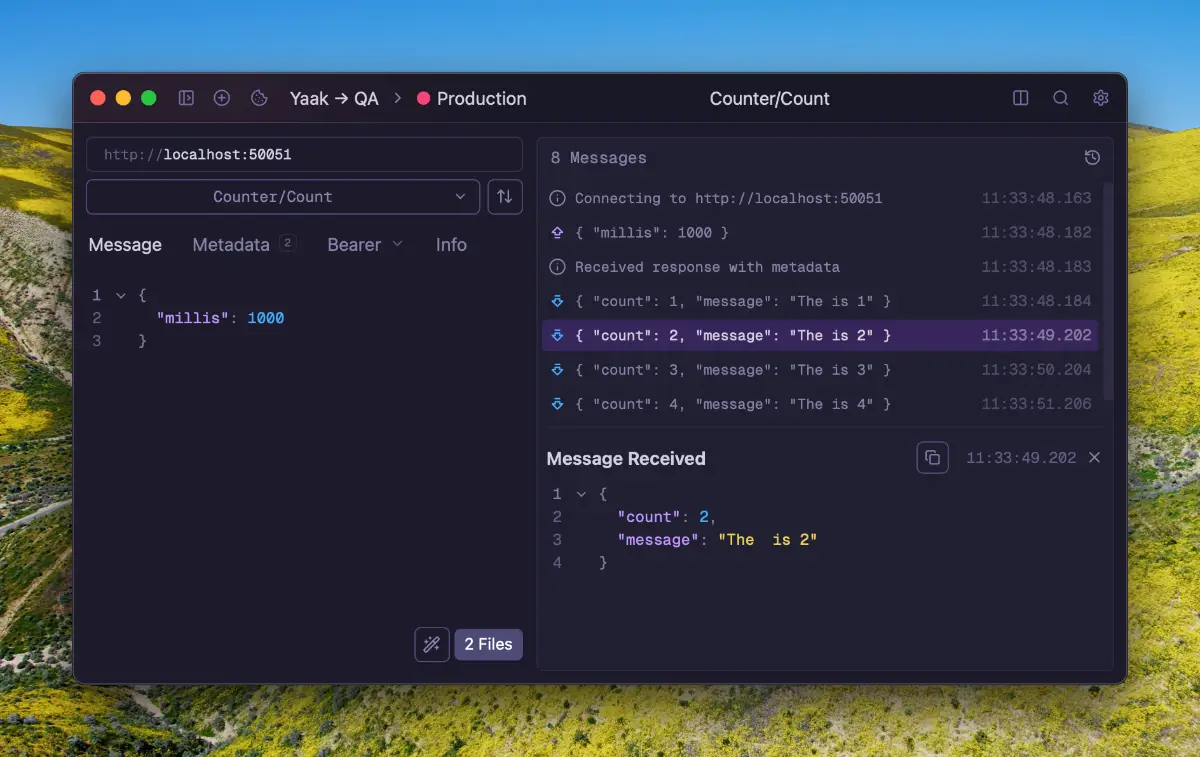Toggle the split layout icon in title bar
This screenshot has height=757, width=1200.
[x=1021, y=98]
